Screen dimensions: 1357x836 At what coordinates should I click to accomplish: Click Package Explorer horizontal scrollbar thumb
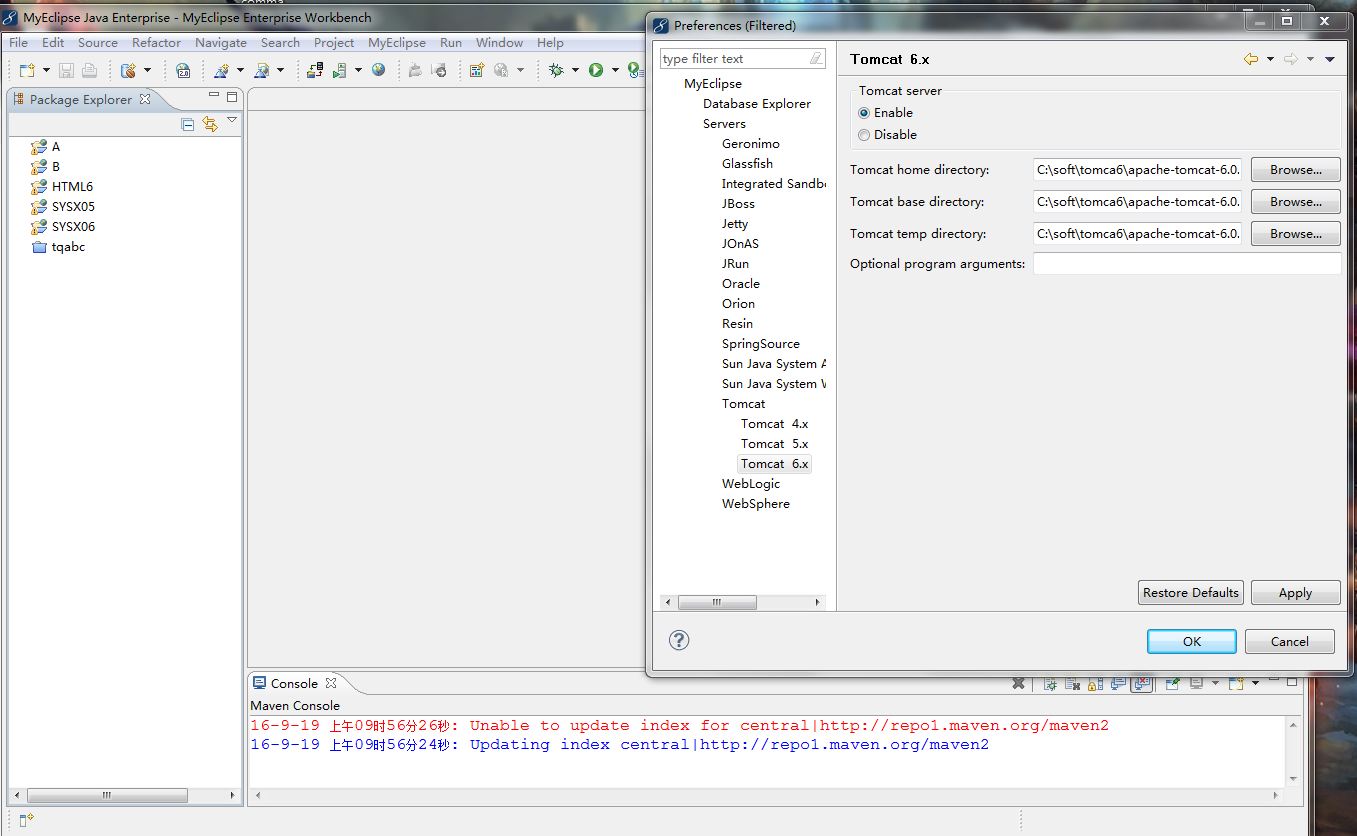(x=107, y=796)
